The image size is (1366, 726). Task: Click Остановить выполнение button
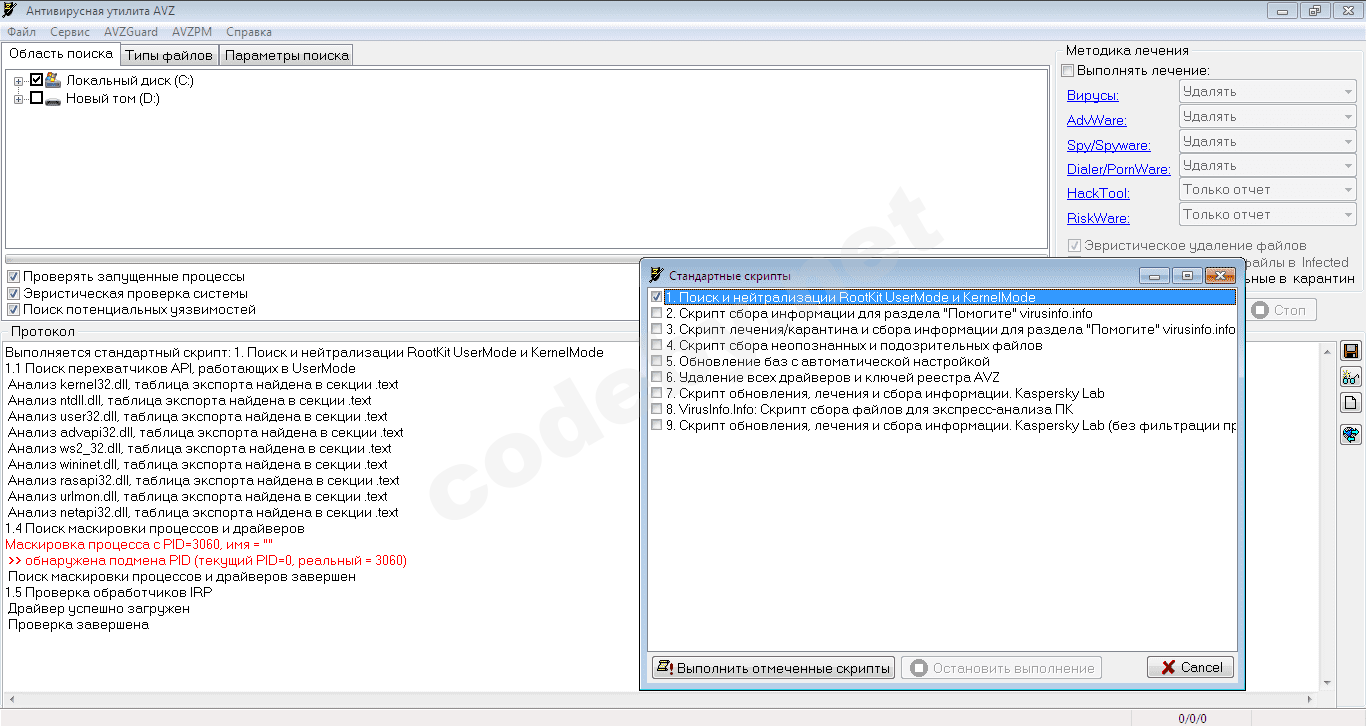(x=1002, y=668)
